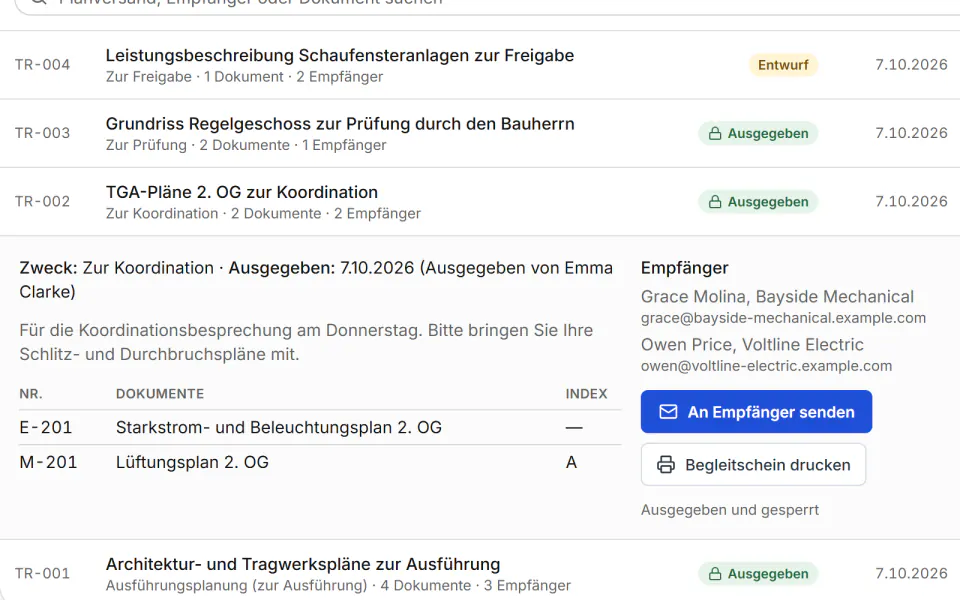Screen dimensions: 960x600
Task: Click the INDEX column header
Action: [x=586, y=394]
